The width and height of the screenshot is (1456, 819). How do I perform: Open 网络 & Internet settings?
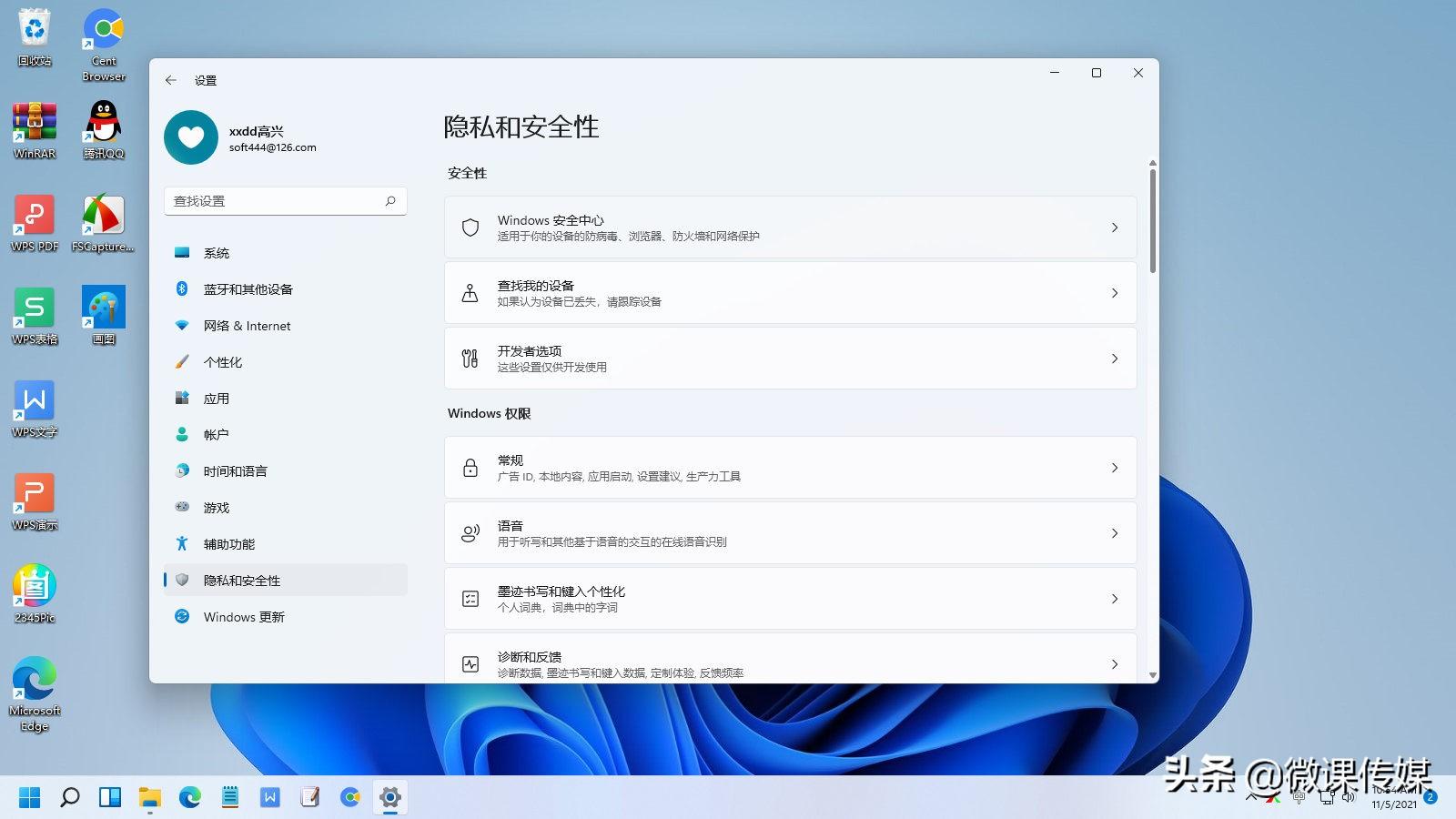tap(247, 325)
